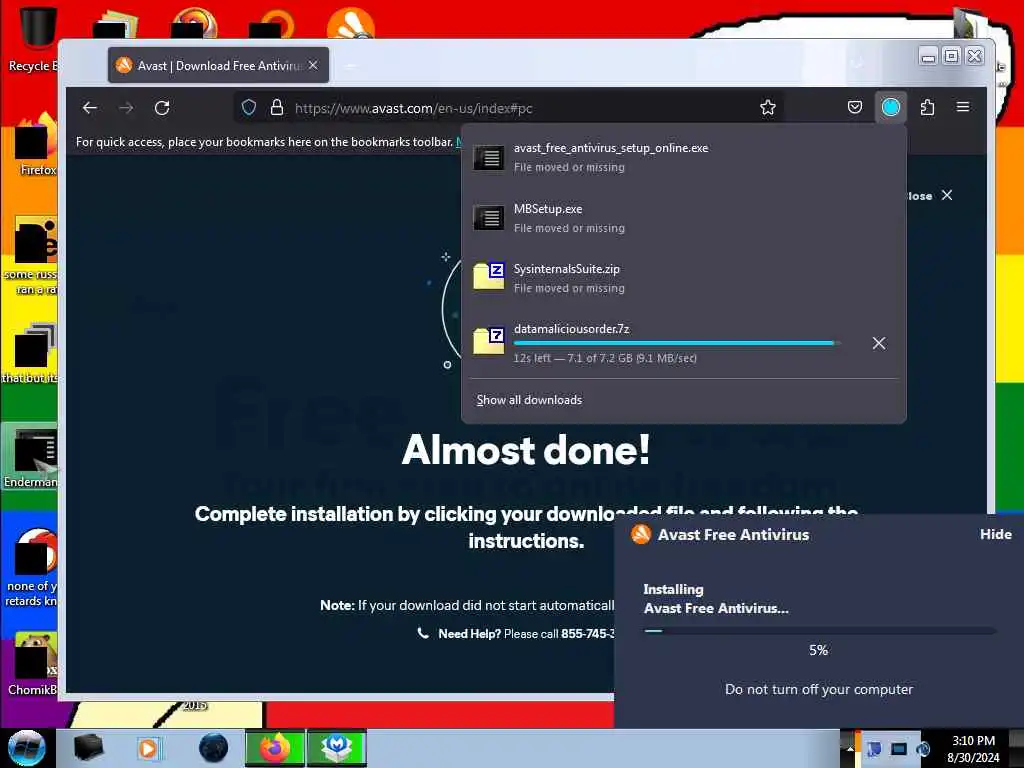Open SysinternalsSuite.zip download entry

[683, 278]
